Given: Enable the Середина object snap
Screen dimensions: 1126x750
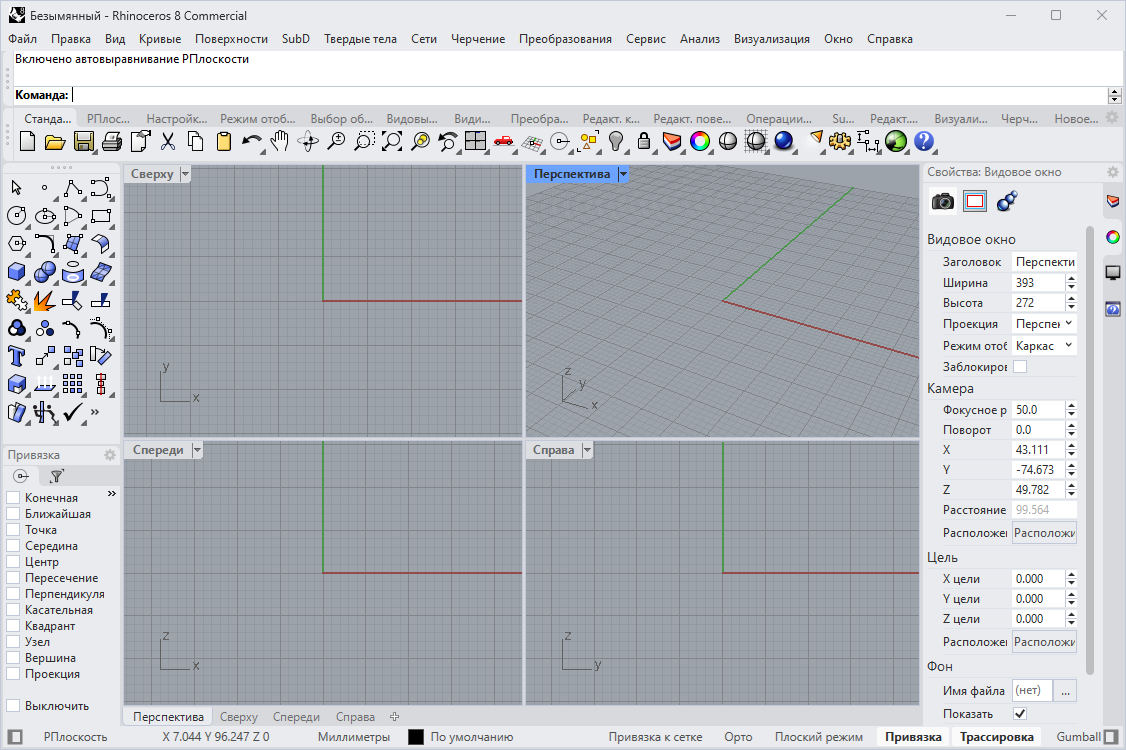Looking at the screenshot, I should click(13, 546).
